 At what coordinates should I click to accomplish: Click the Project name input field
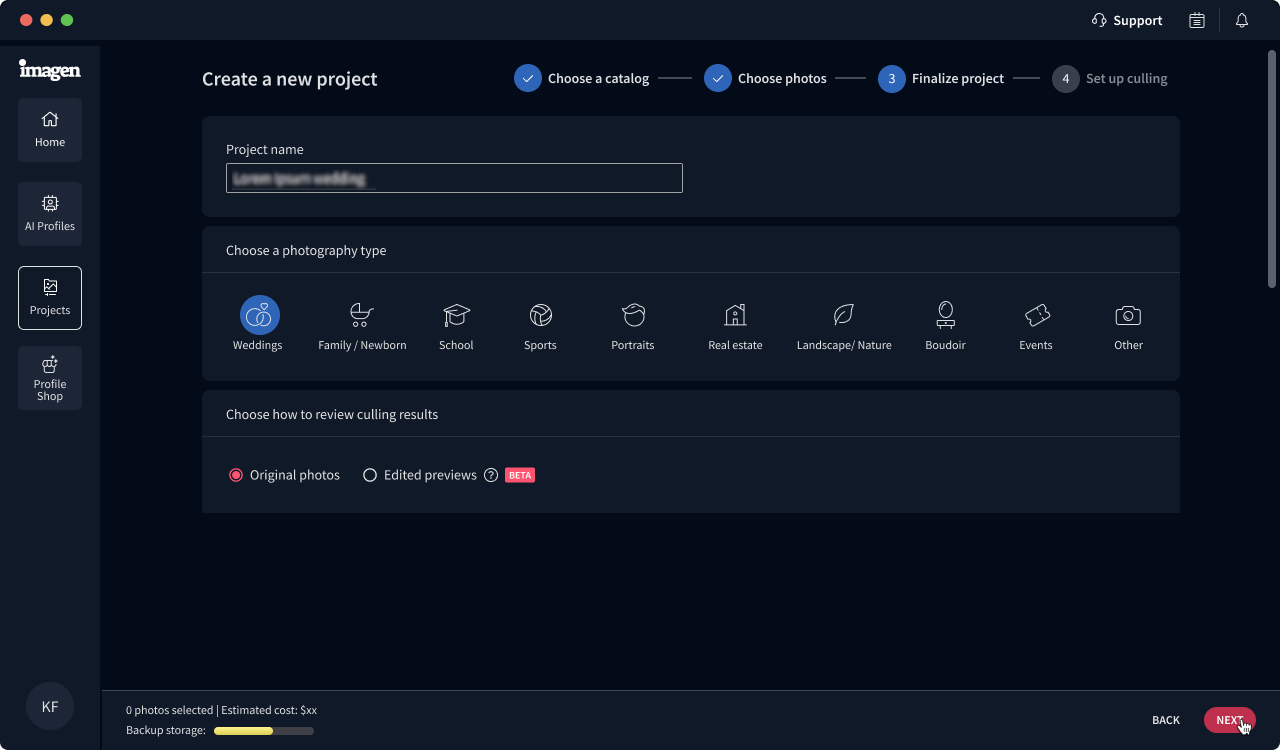[454, 178]
